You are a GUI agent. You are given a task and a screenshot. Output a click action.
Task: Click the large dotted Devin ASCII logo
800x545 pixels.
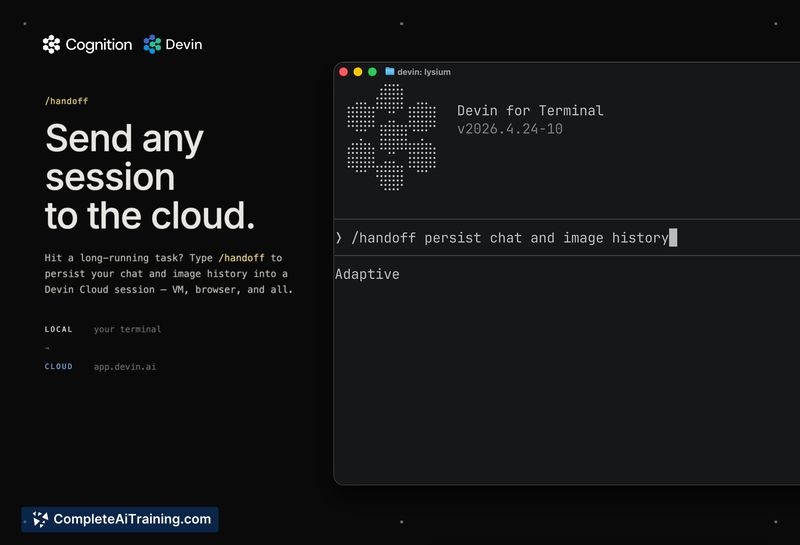(x=391, y=137)
